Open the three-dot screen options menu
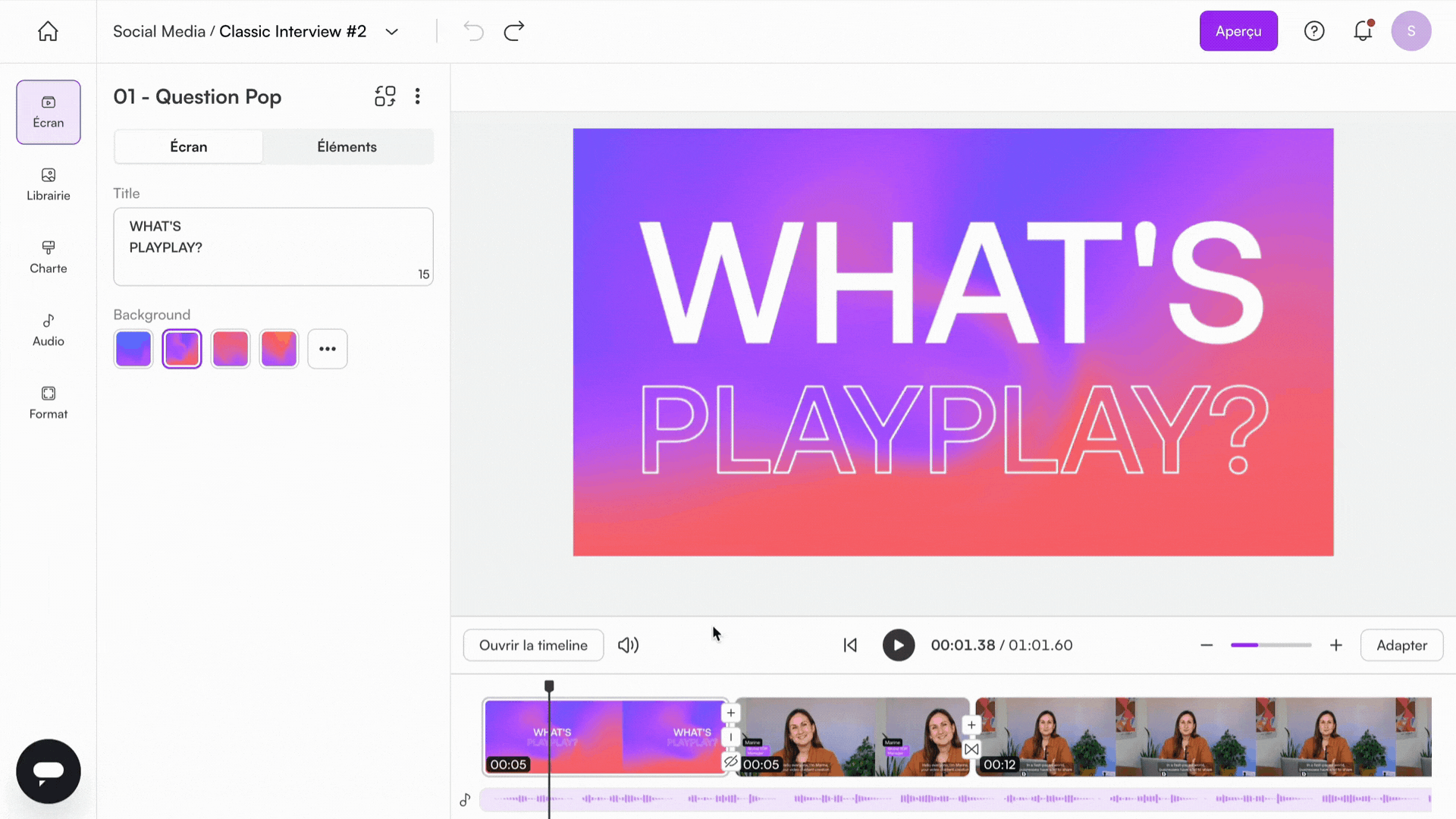Screen dimensions: 1456x819 click(417, 96)
